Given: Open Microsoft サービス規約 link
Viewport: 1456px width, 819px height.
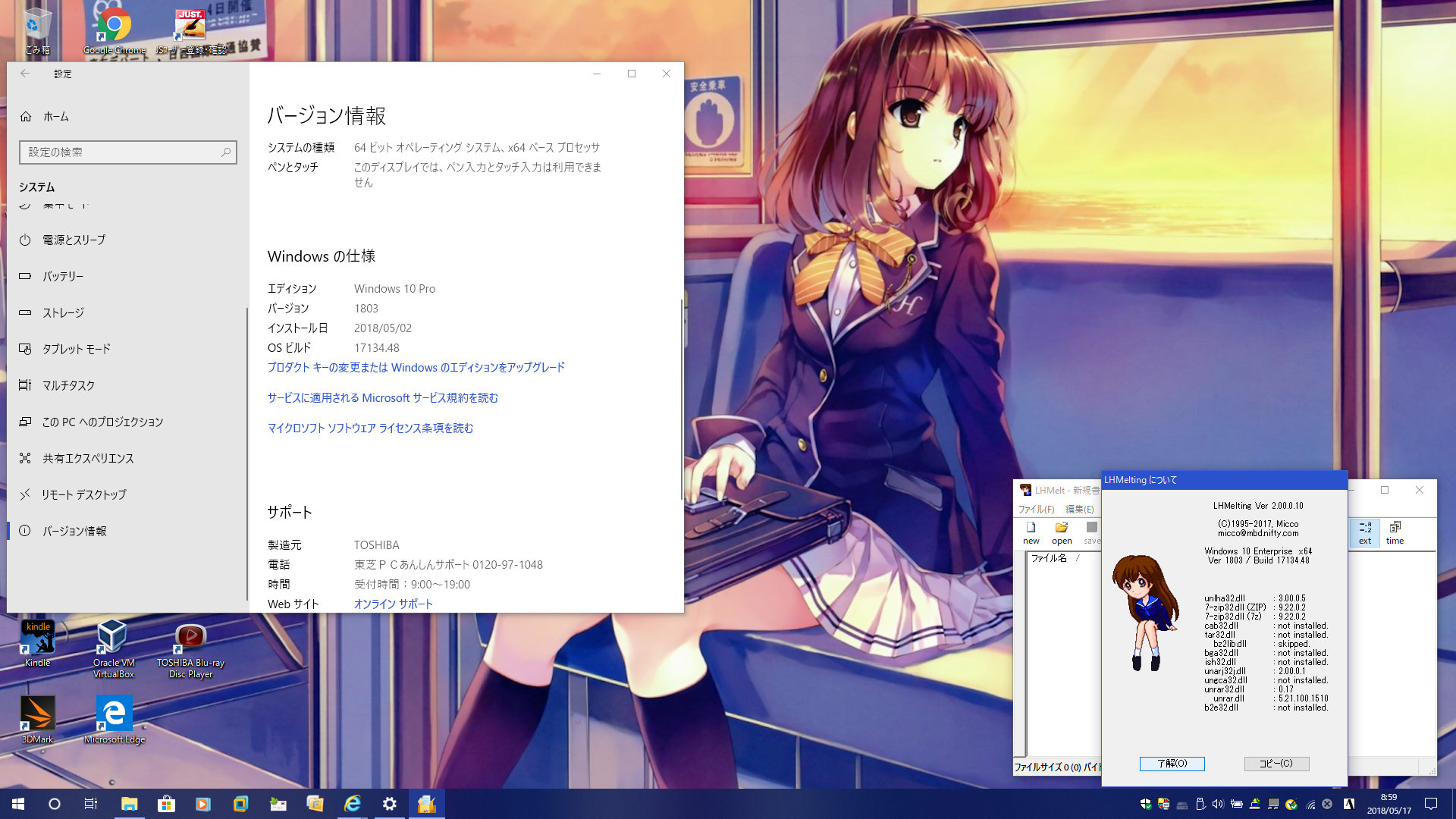Looking at the screenshot, I should (382, 398).
